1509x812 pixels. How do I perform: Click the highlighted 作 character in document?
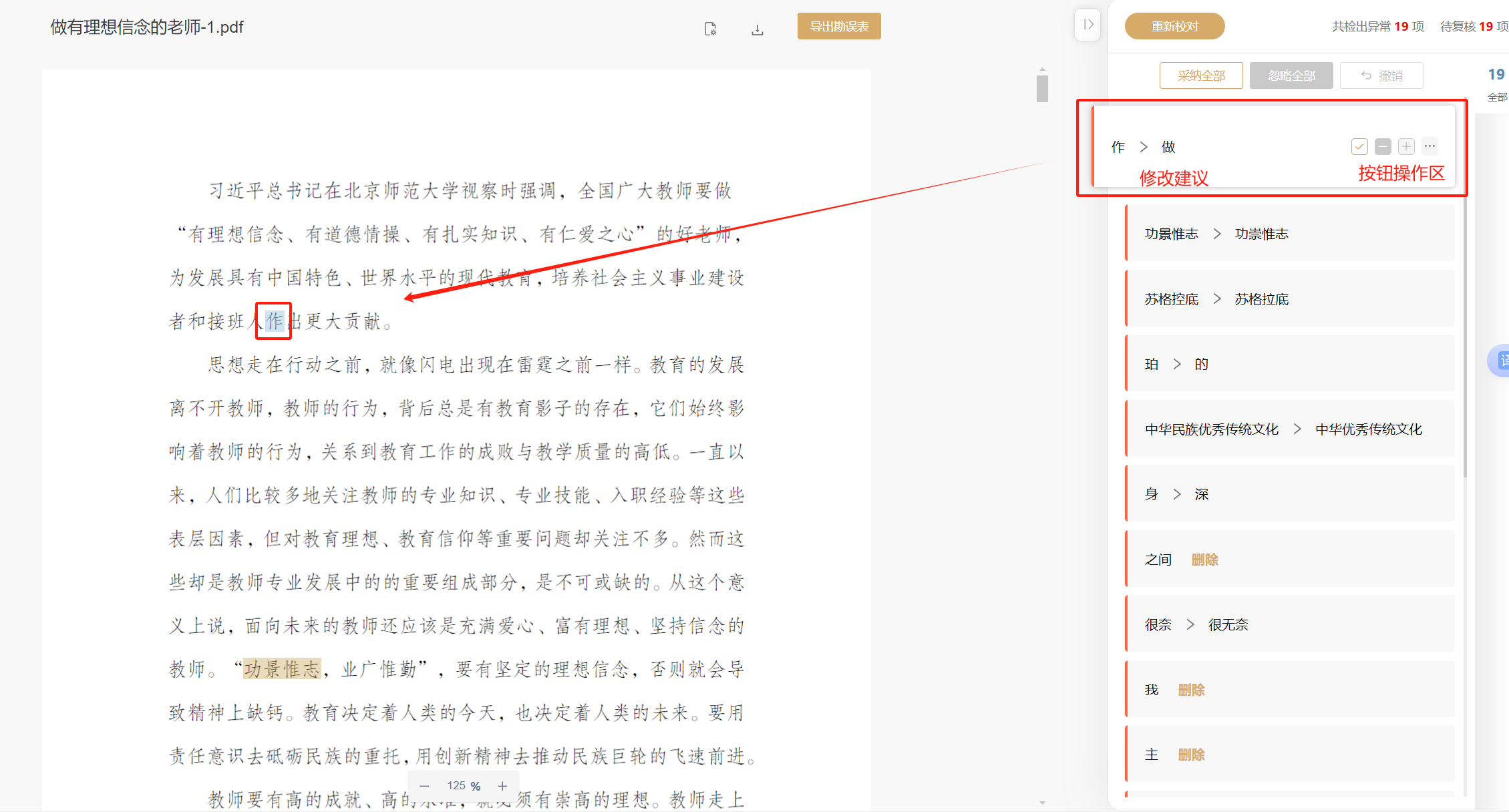click(x=275, y=321)
